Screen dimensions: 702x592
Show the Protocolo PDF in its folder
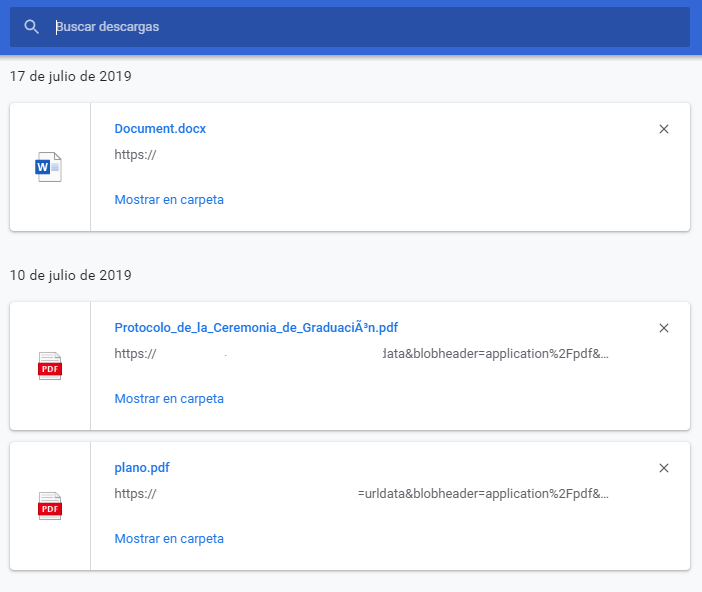tap(169, 399)
